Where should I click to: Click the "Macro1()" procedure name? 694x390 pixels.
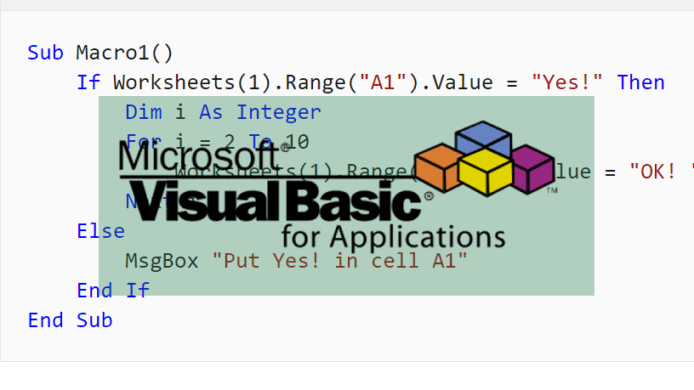(x=124, y=53)
